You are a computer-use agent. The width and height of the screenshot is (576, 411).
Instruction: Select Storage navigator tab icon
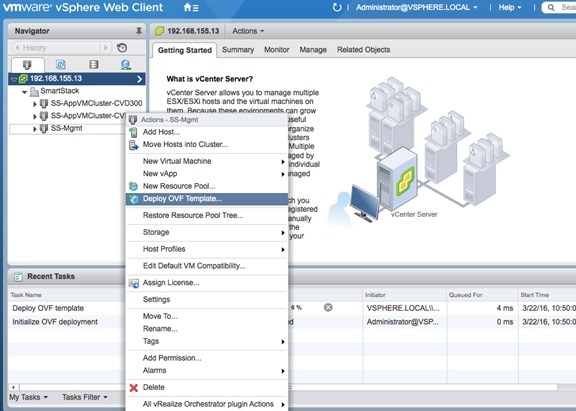(94, 65)
